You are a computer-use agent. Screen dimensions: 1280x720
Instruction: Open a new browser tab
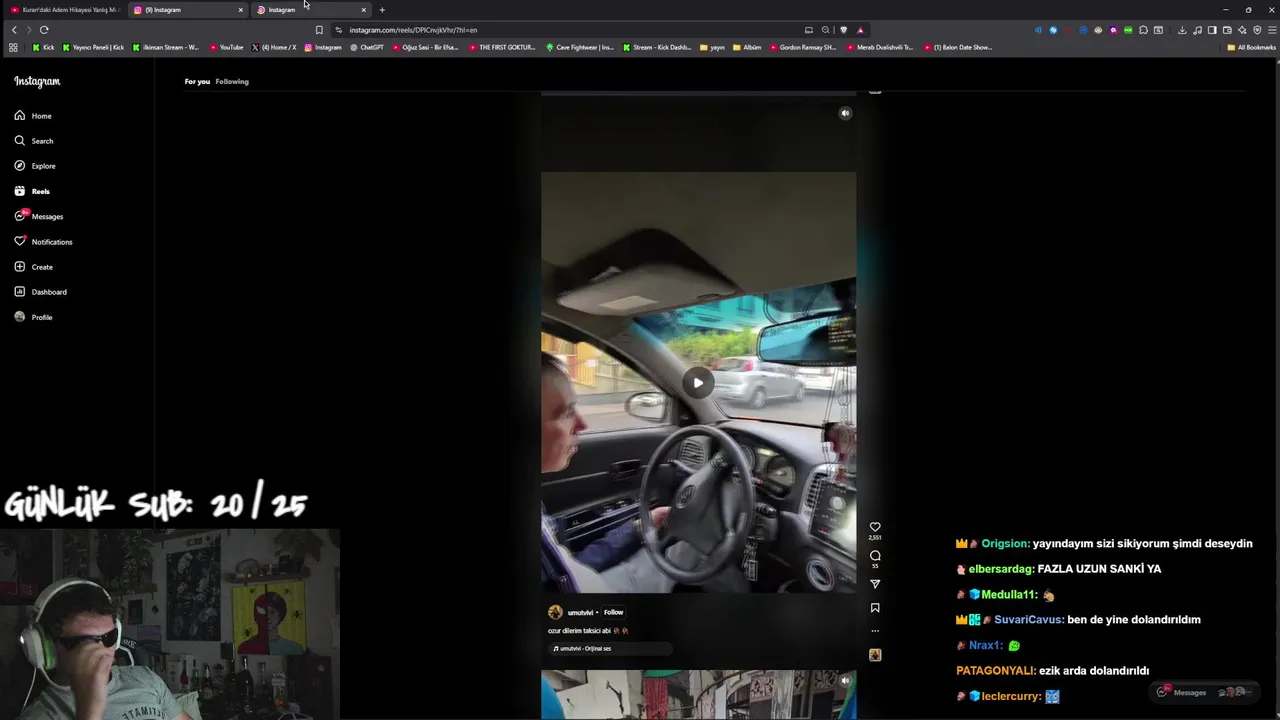[382, 10]
